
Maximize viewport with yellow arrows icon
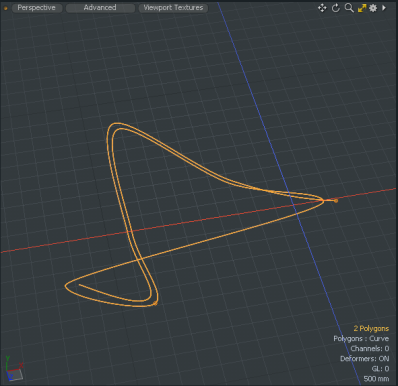click(x=362, y=8)
